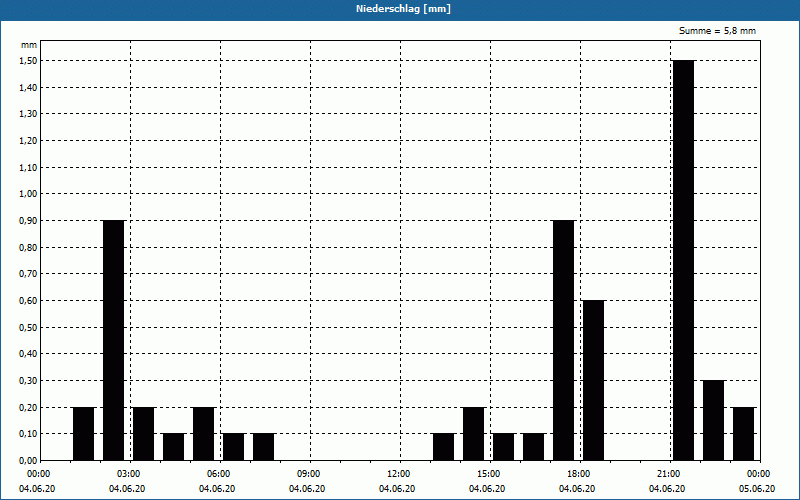Select the 06:00 time label
The width and height of the screenshot is (800, 500).
219,474
